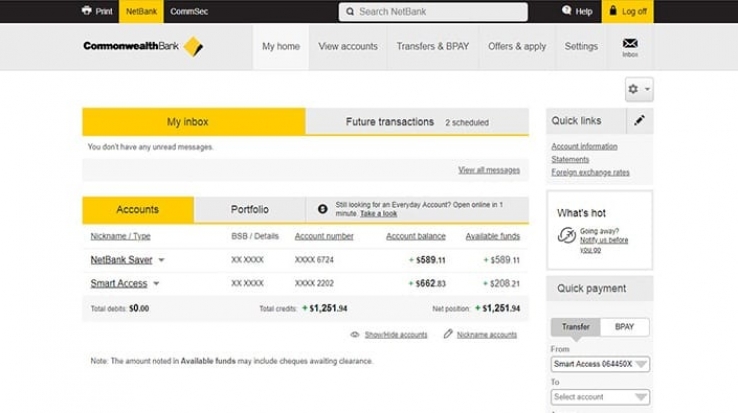Open the From account dropdown
The height and width of the screenshot is (413, 738).
(x=600, y=365)
